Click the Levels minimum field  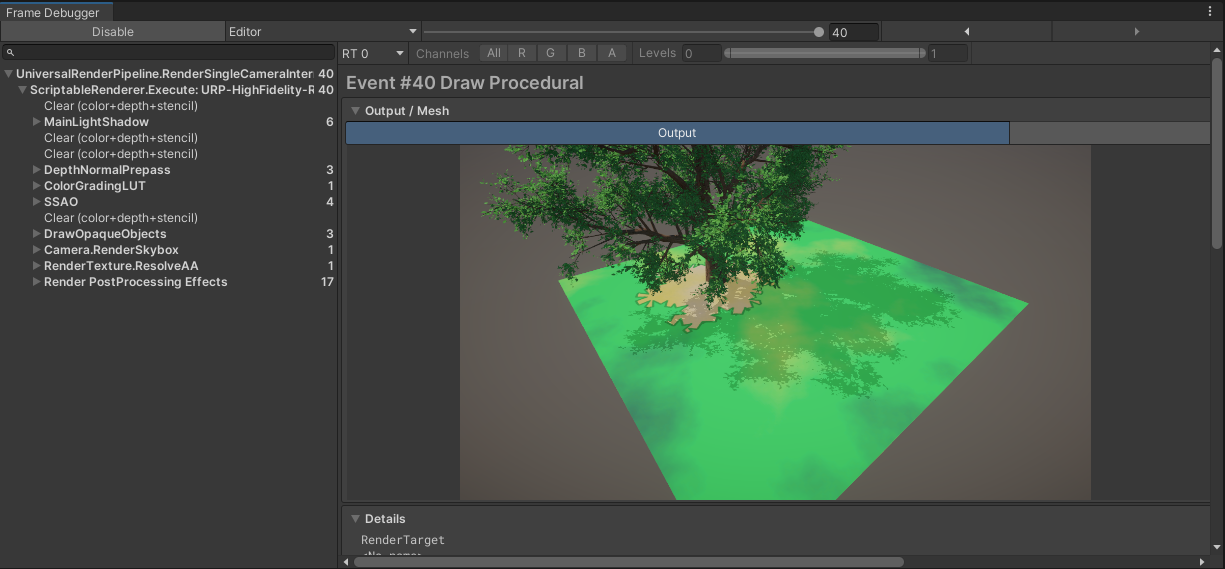pos(701,53)
